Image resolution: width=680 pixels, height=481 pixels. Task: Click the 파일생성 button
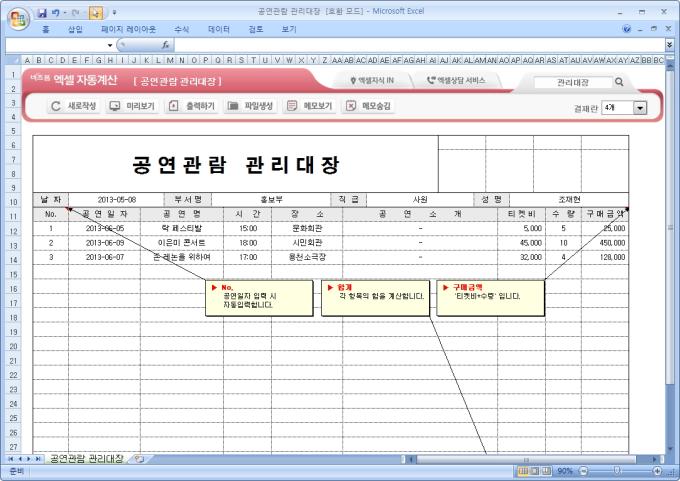pyautogui.click(x=251, y=106)
